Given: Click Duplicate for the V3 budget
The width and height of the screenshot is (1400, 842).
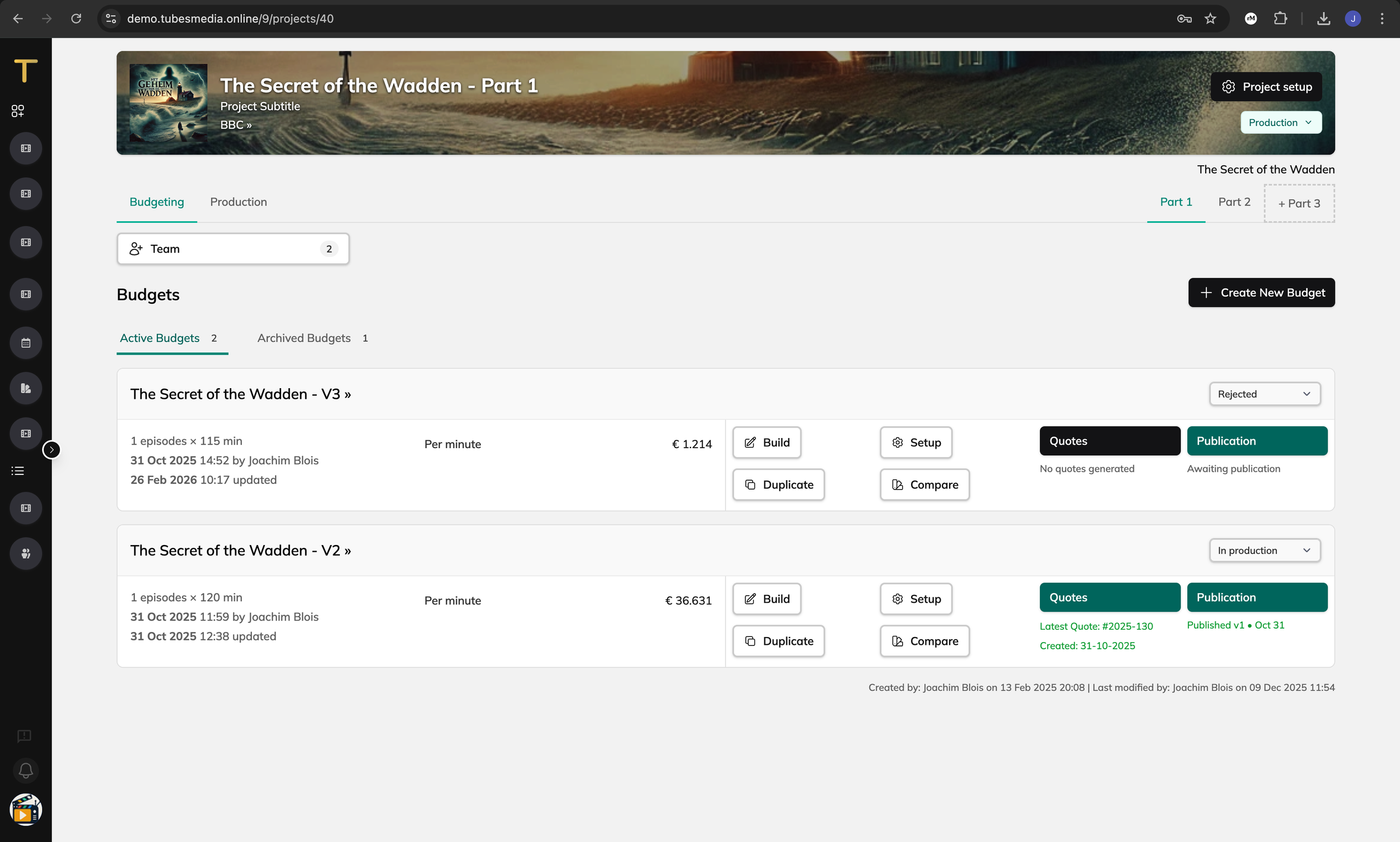Looking at the screenshot, I should click(778, 485).
